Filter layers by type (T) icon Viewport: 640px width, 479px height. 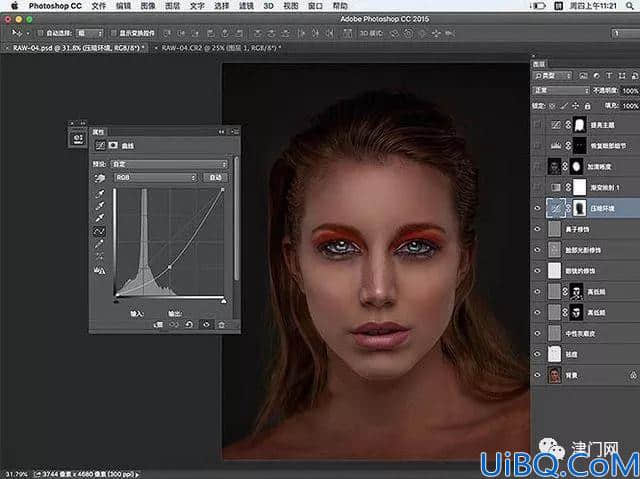(x=609, y=76)
